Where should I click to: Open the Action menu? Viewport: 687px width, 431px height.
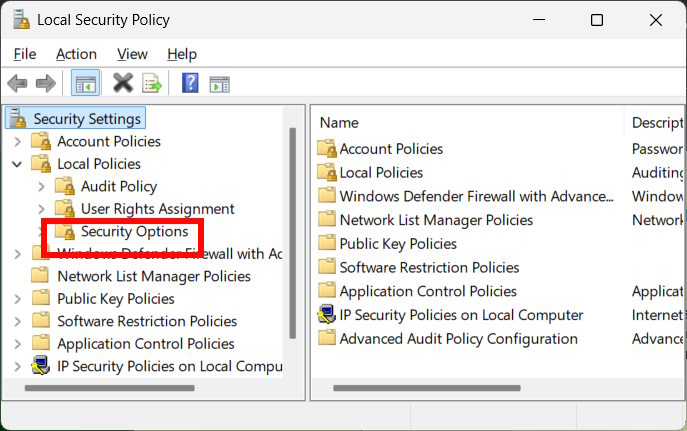coord(76,54)
